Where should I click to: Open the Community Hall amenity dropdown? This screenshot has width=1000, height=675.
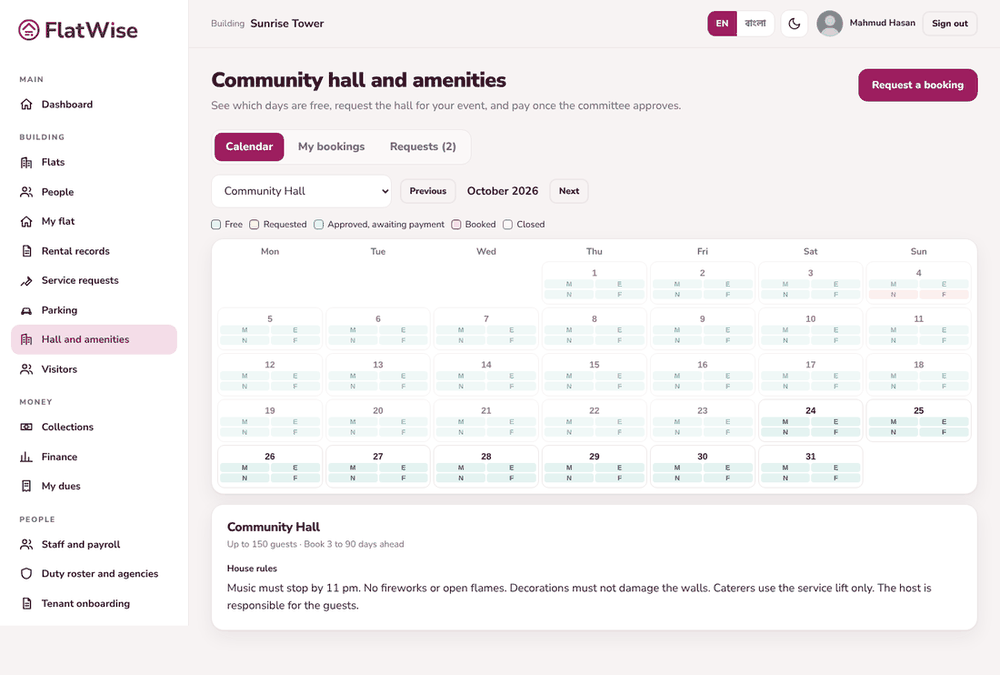pyautogui.click(x=301, y=191)
